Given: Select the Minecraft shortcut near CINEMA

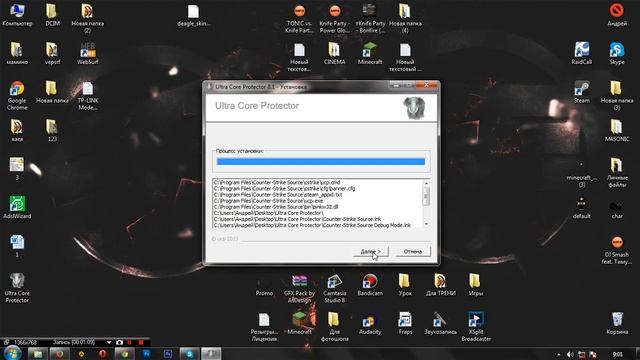Looking at the screenshot, I should pyautogui.click(x=369, y=53).
